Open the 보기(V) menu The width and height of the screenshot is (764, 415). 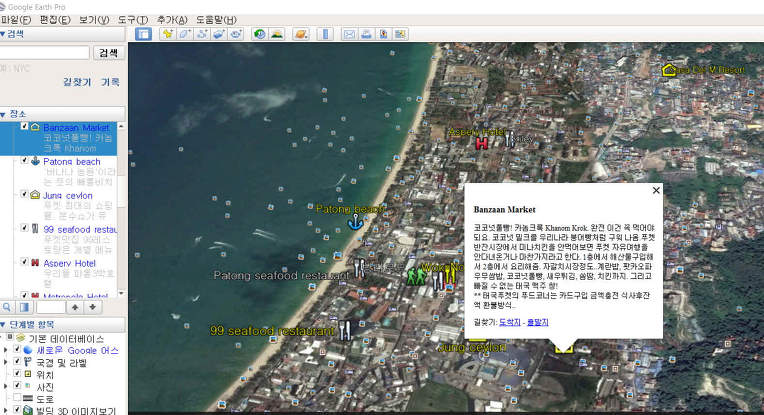point(94,20)
